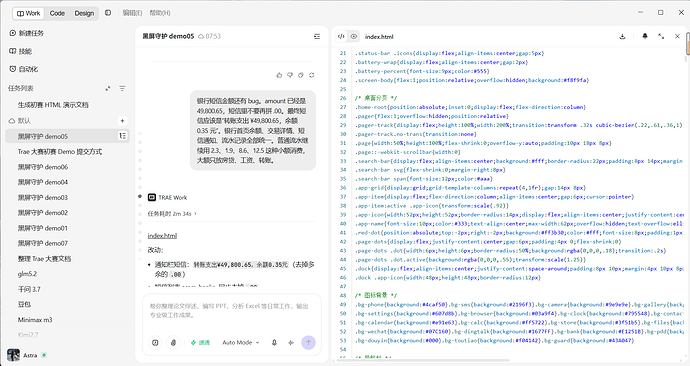Start a new task with 新建任务
690x366 pixels.
(26, 33)
